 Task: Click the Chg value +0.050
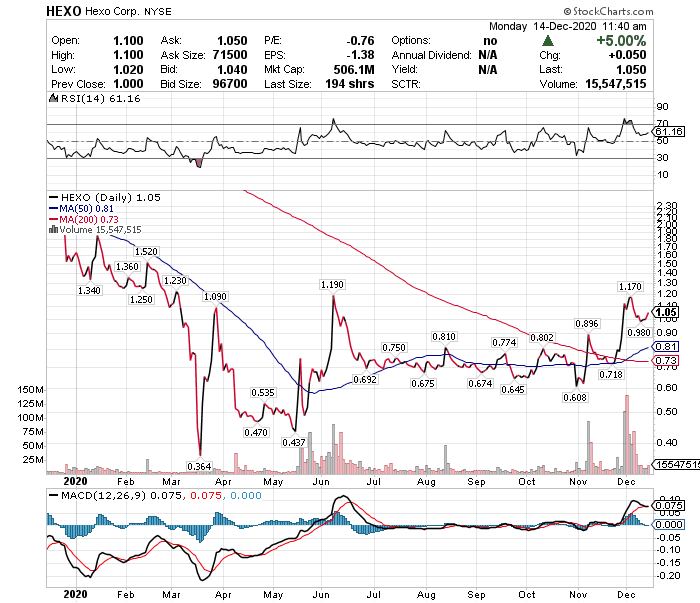pyautogui.click(x=627, y=55)
